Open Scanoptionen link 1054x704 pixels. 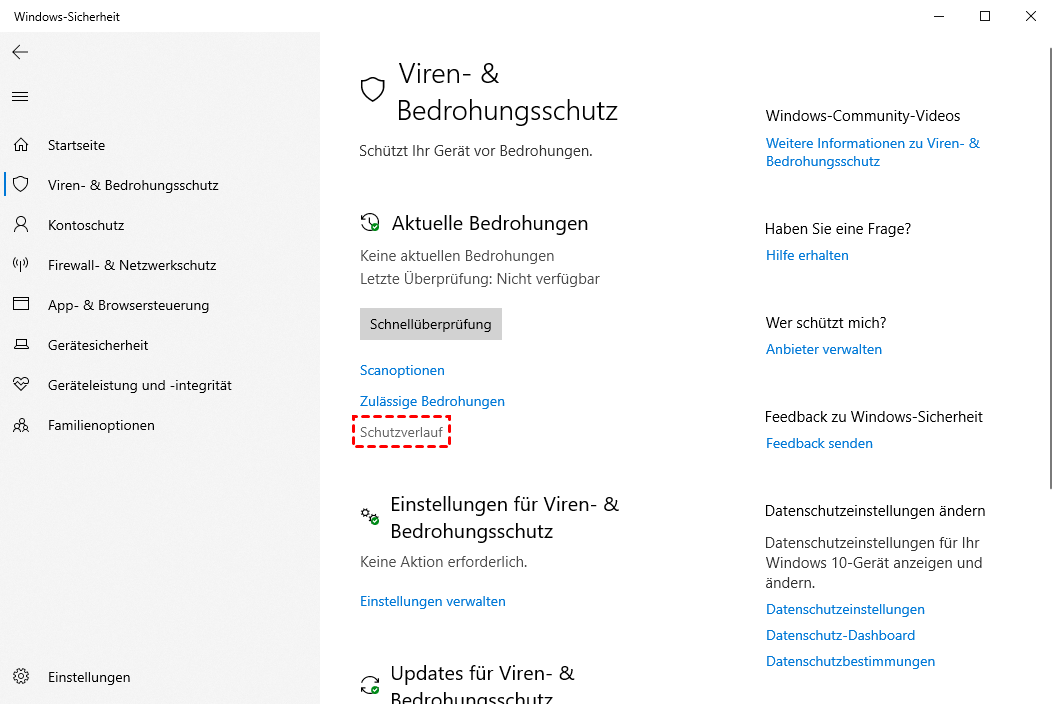[402, 370]
